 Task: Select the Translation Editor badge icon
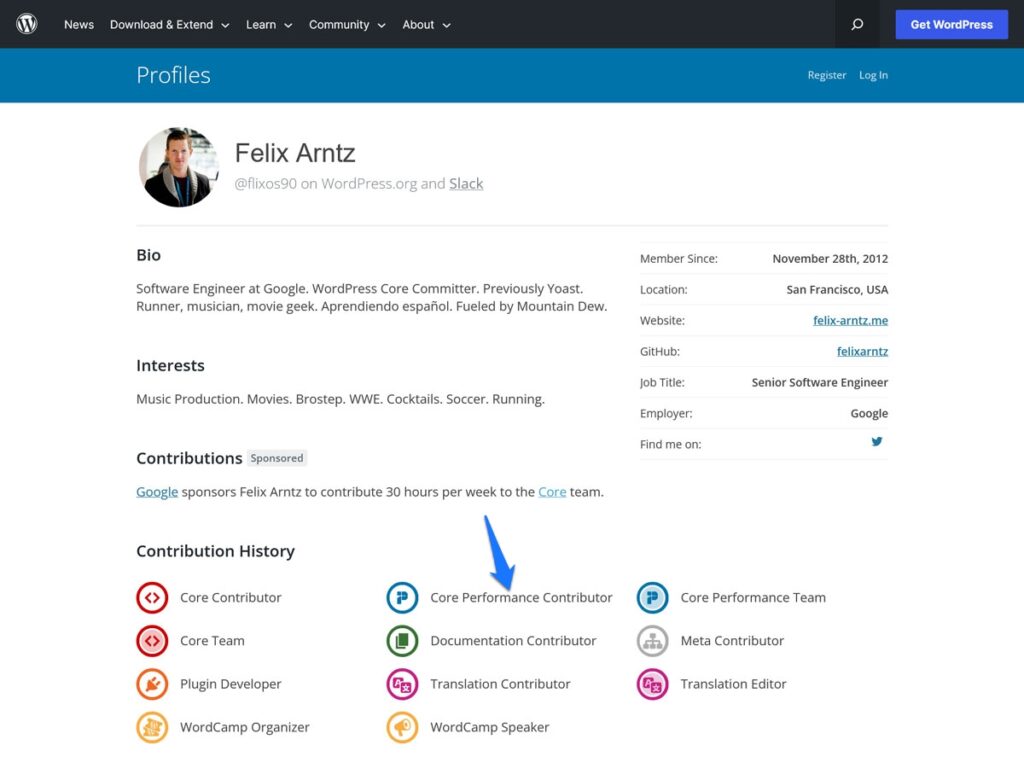pos(652,684)
